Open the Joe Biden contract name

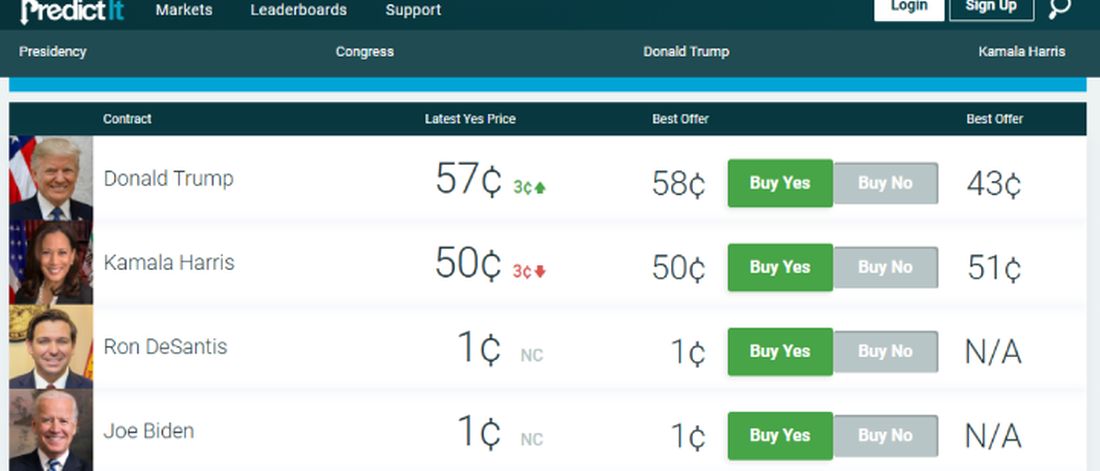point(149,431)
